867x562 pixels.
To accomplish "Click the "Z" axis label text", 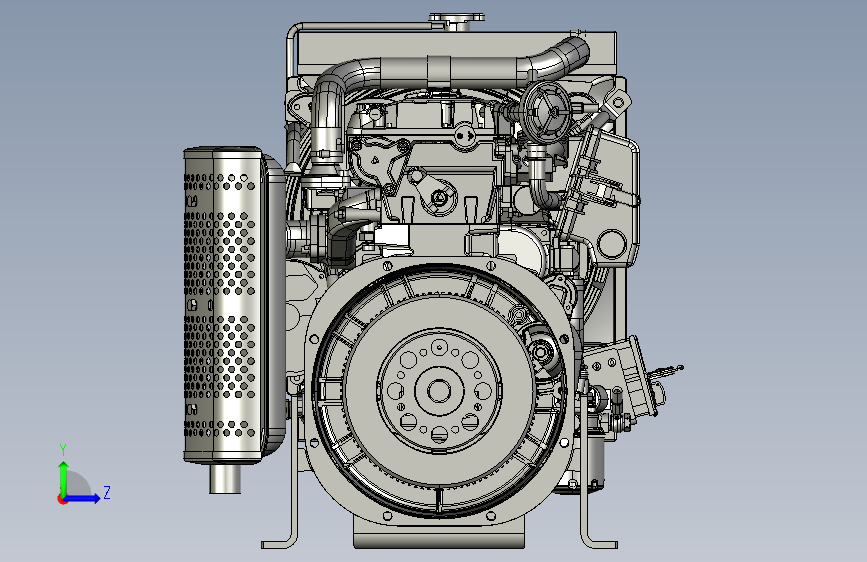I will coord(107,492).
